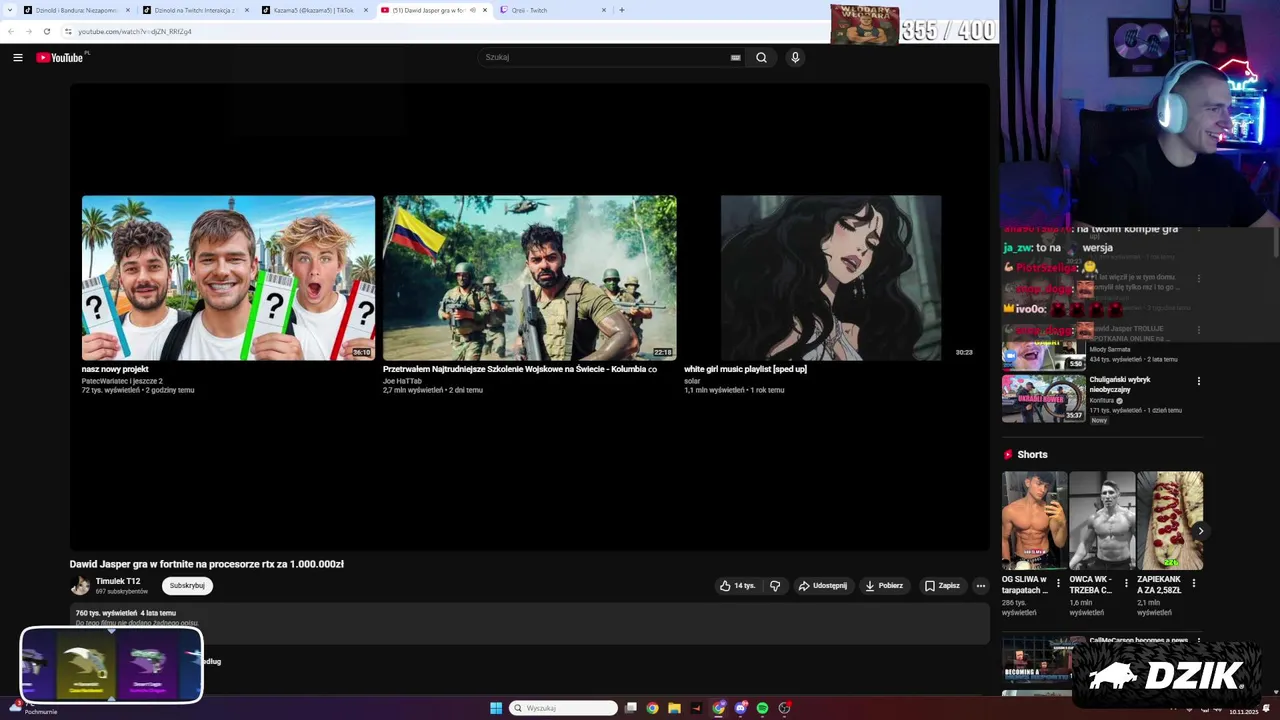Image resolution: width=1280 pixels, height=720 pixels.
Task: Open 'white girl music playlist' thumbnail
Action: pyautogui.click(x=830, y=278)
